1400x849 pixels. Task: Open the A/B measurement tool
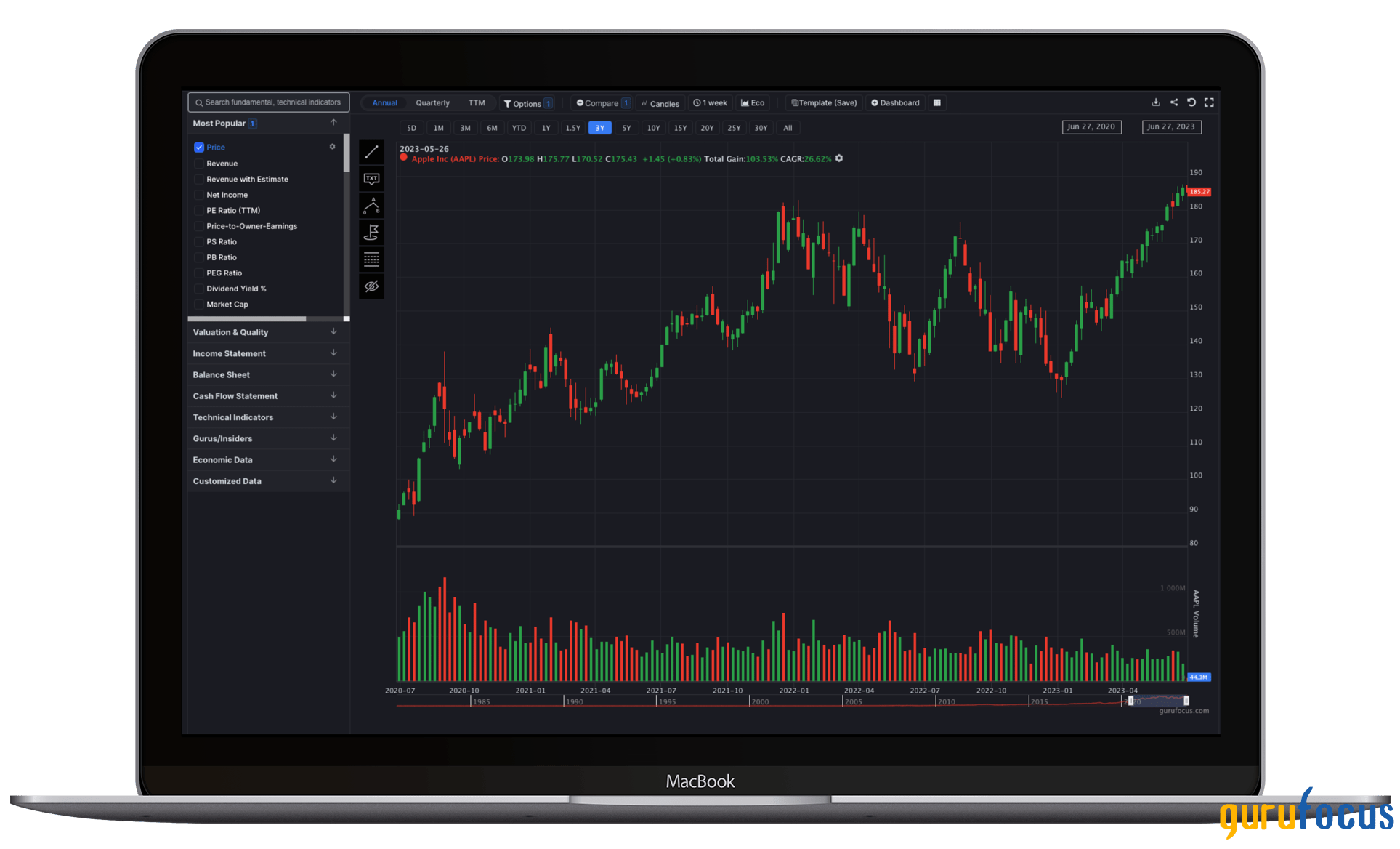371,205
